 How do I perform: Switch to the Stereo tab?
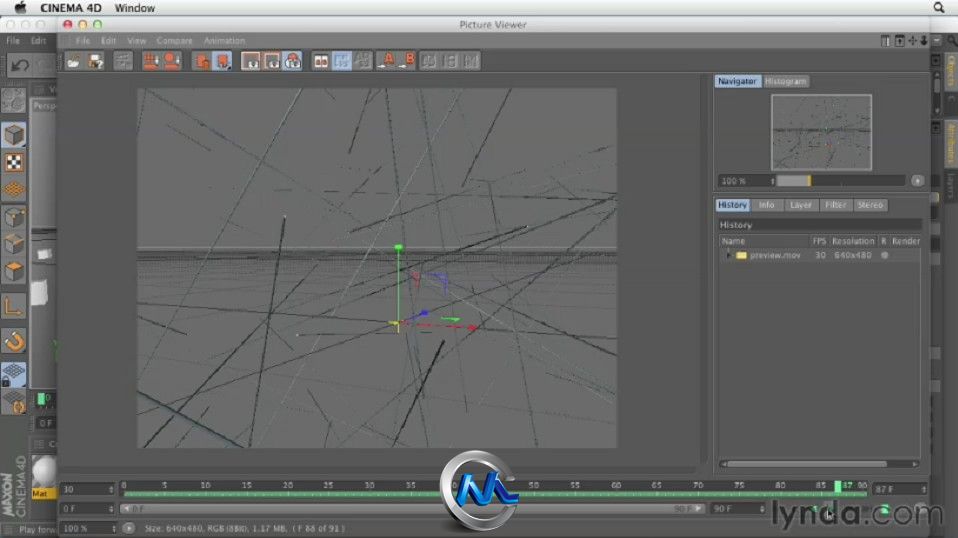[870, 205]
